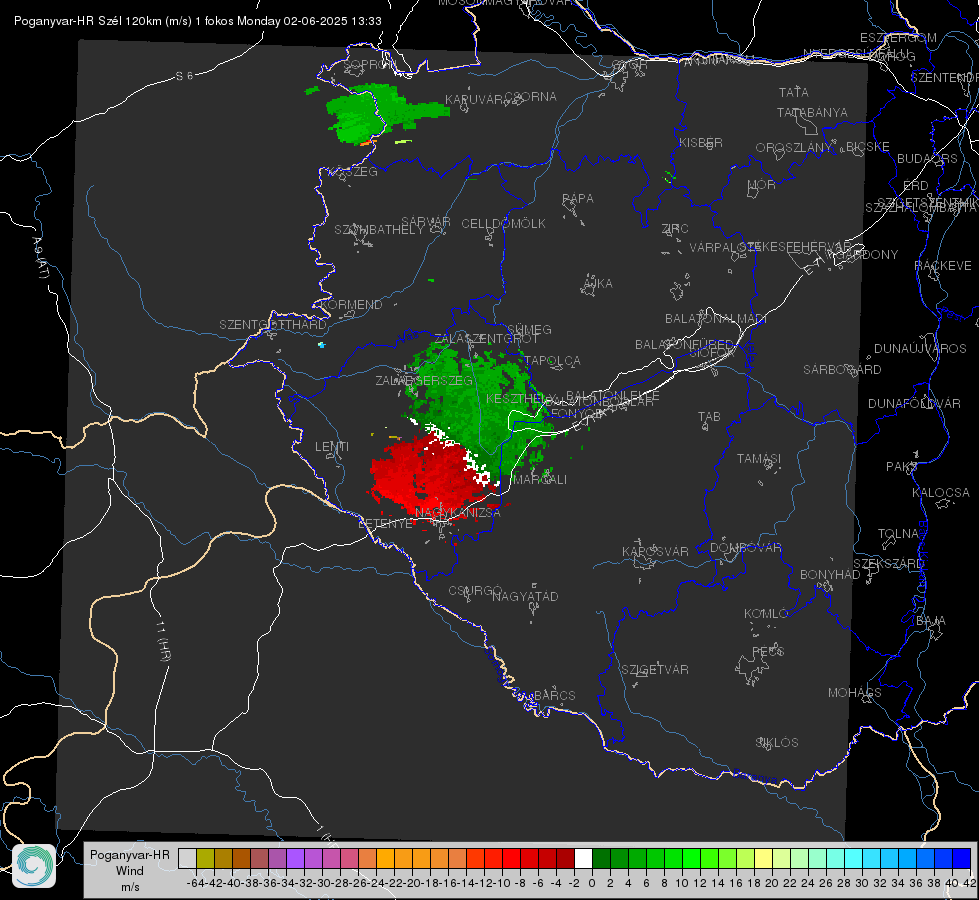Choose the dark green swatch between 0 and 2
The image size is (979, 900).
click(x=601, y=859)
